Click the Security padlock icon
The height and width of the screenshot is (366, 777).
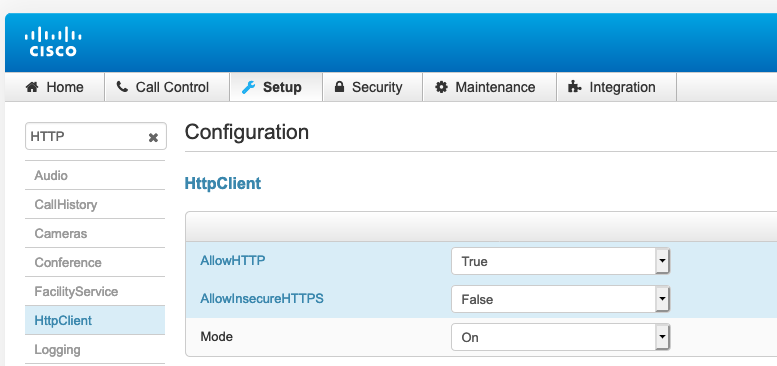339,87
